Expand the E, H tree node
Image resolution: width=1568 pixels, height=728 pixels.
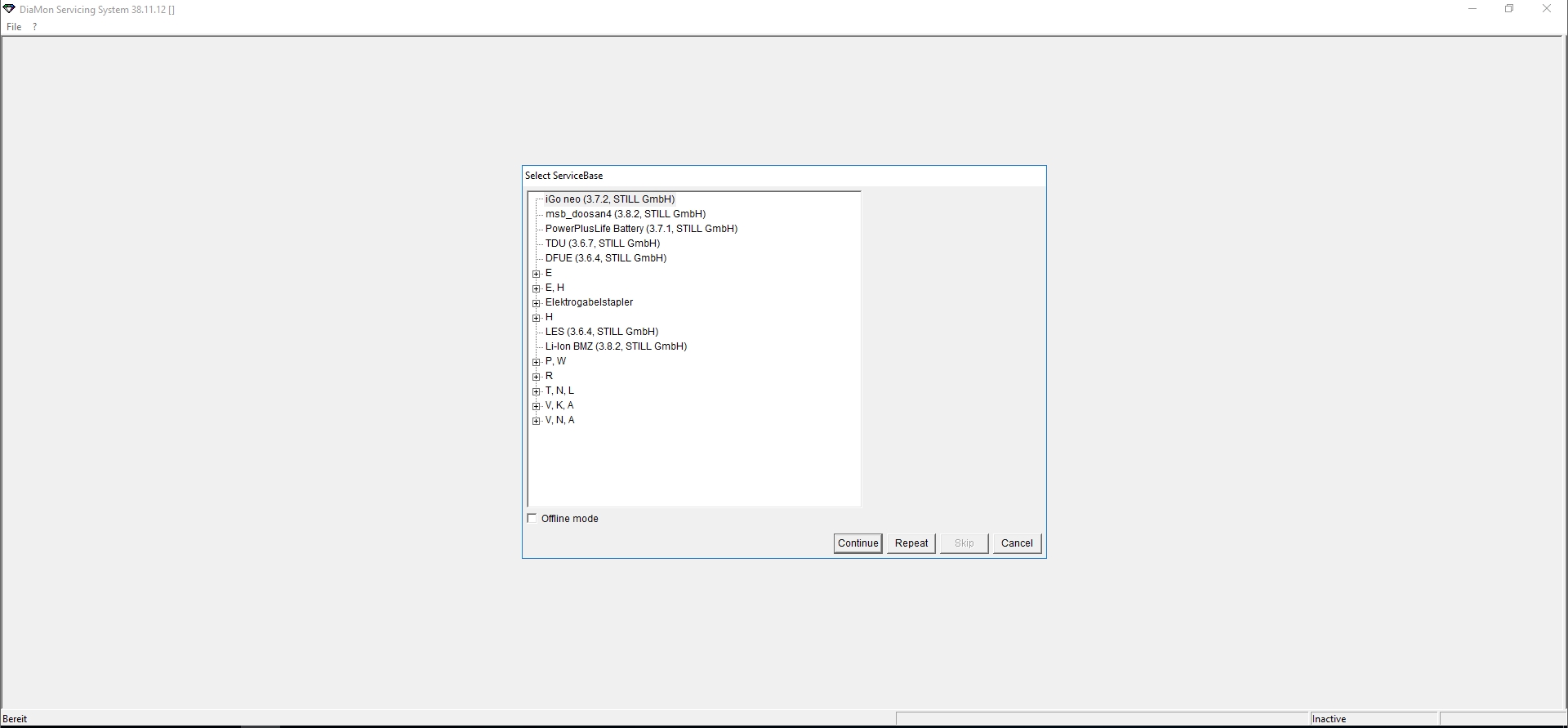537,288
